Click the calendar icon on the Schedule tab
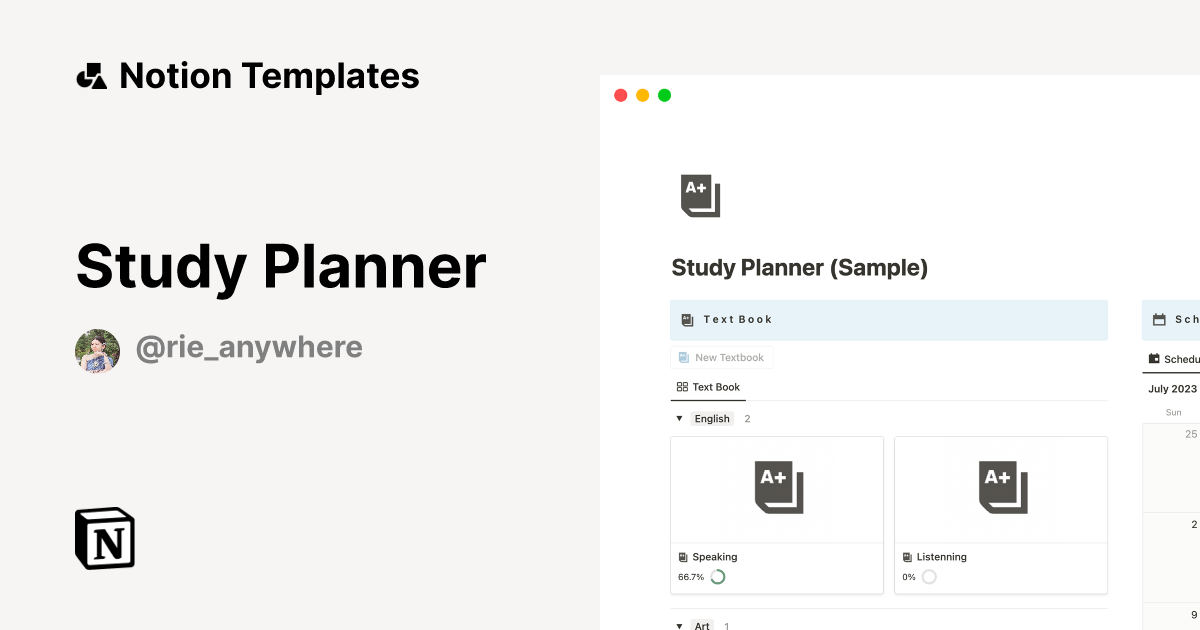 point(1152,359)
